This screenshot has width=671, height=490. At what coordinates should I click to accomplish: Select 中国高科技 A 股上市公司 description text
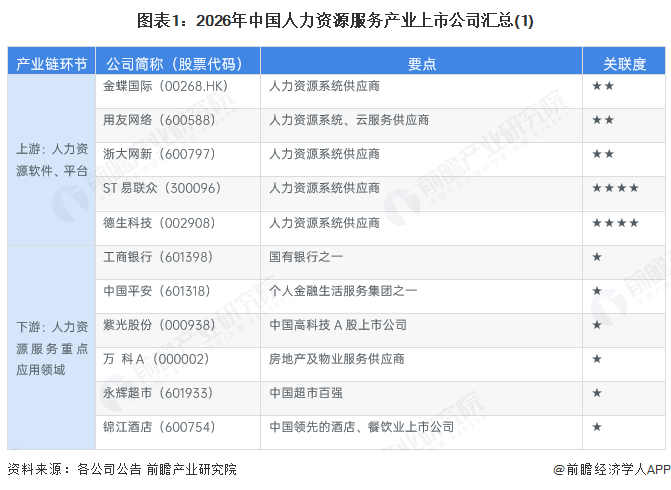pos(338,325)
